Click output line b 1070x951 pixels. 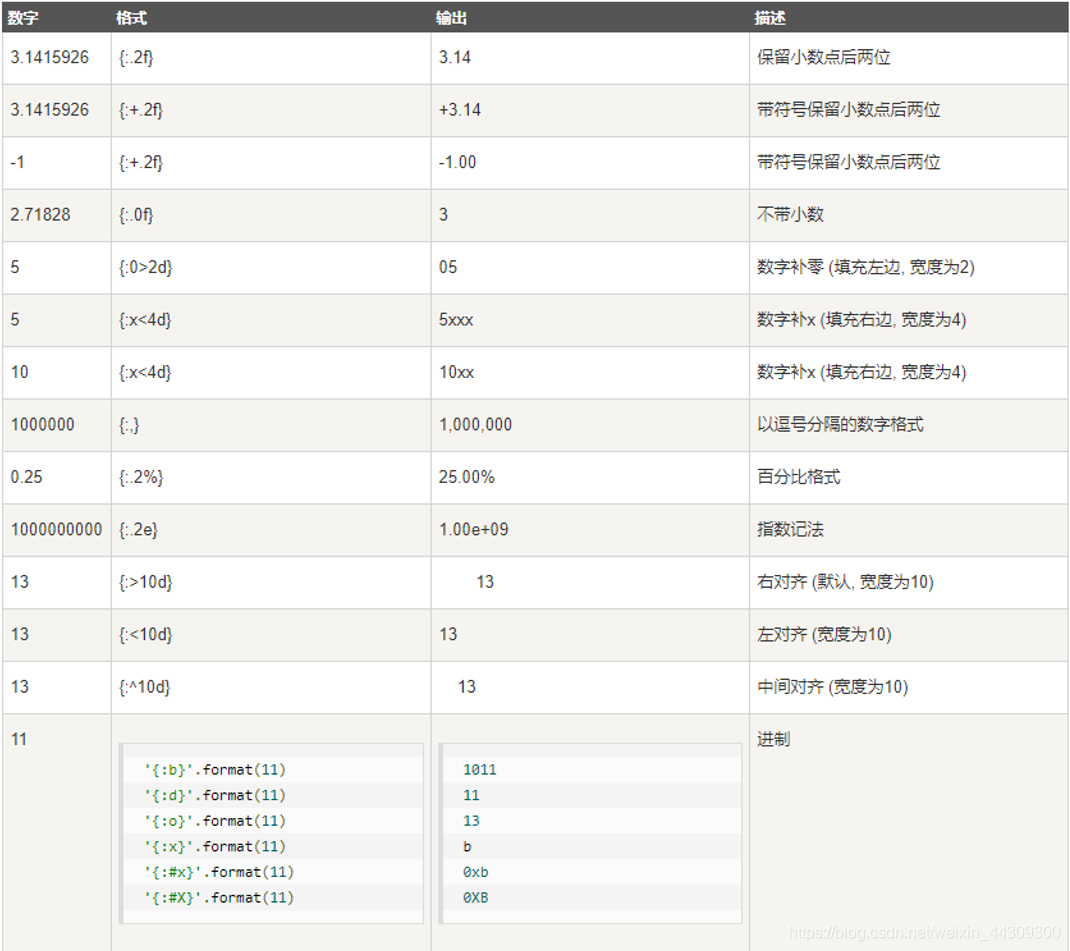pyautogui.click(x=467, y=847)
